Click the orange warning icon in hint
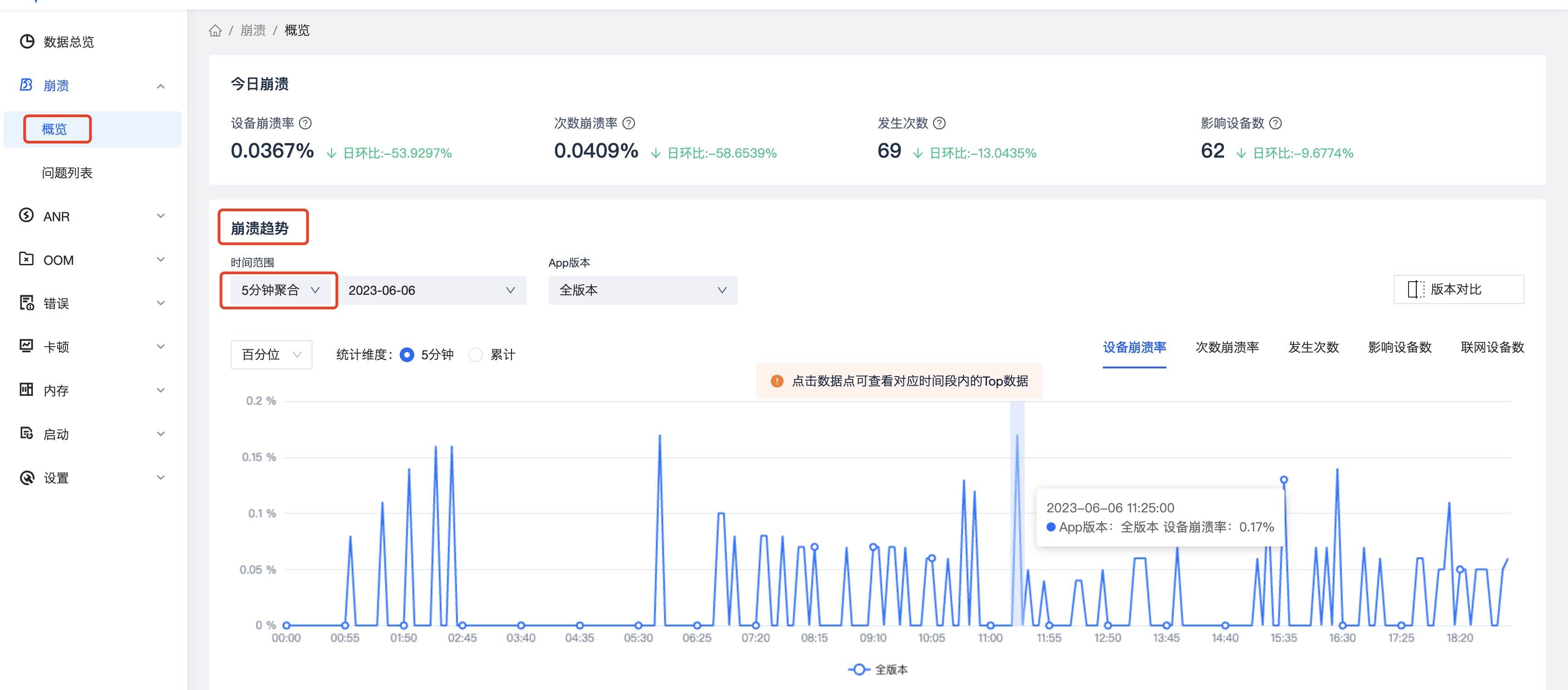 777,381
